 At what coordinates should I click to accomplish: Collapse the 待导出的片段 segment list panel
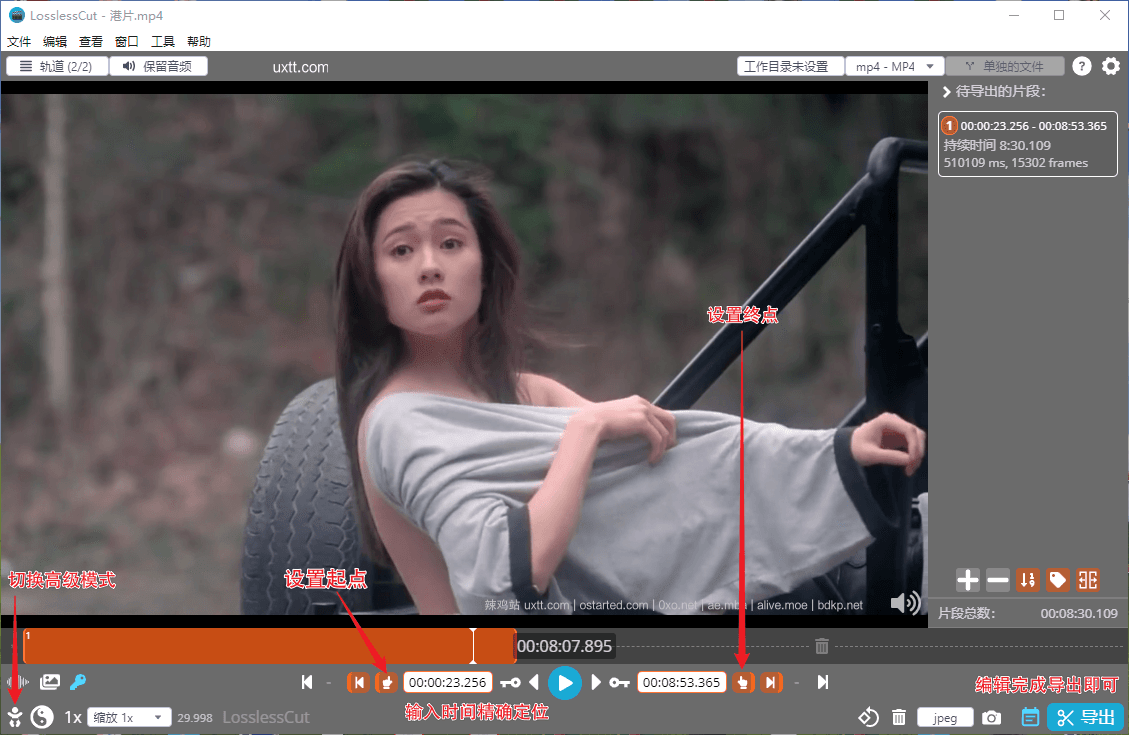pos(946,92)
